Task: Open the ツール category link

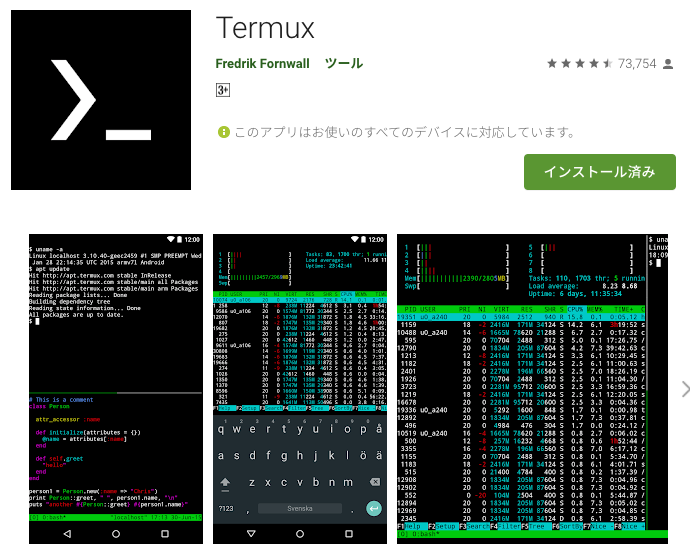Action: coord(344,63)
